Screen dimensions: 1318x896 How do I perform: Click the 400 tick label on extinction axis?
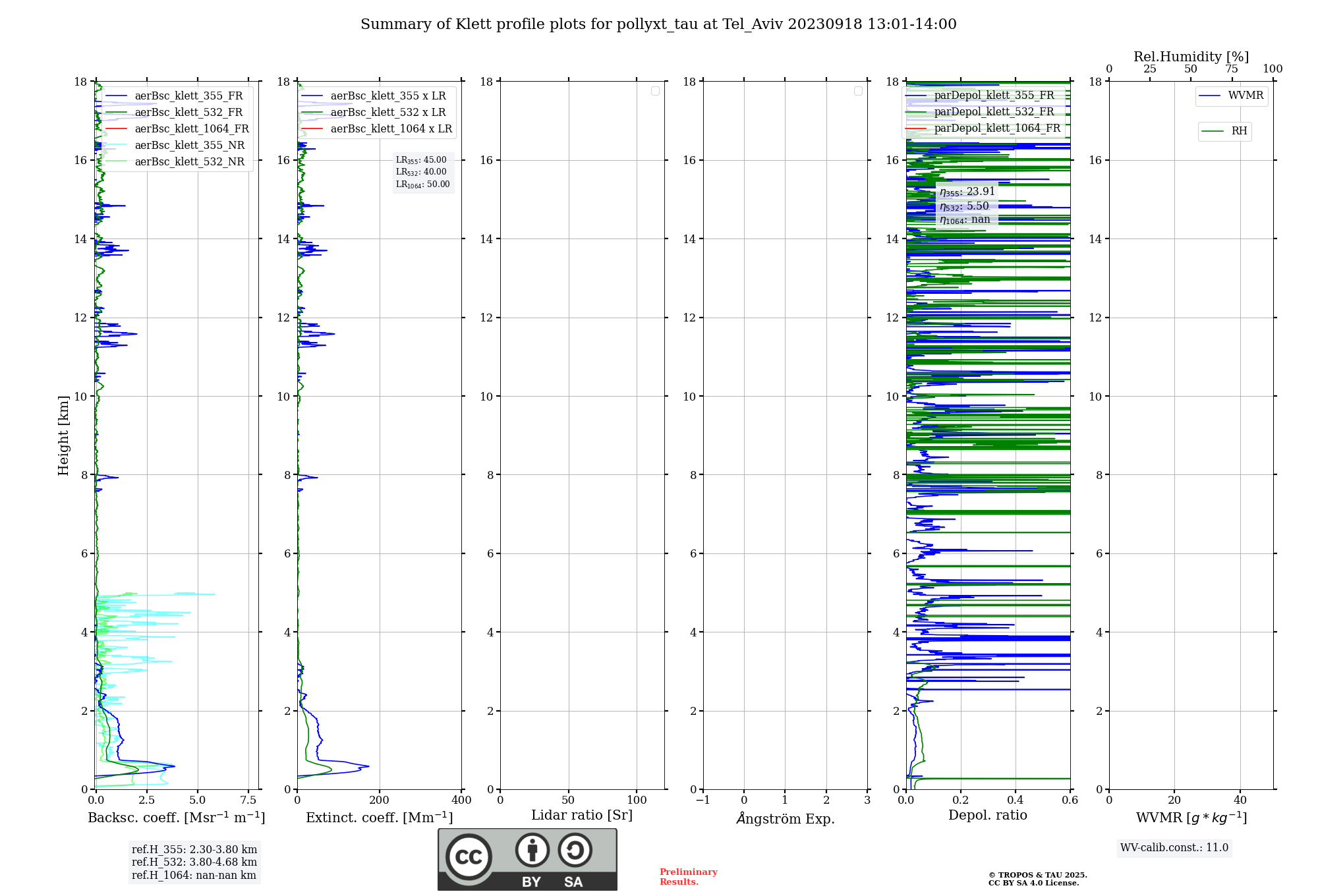click(462, 800)
